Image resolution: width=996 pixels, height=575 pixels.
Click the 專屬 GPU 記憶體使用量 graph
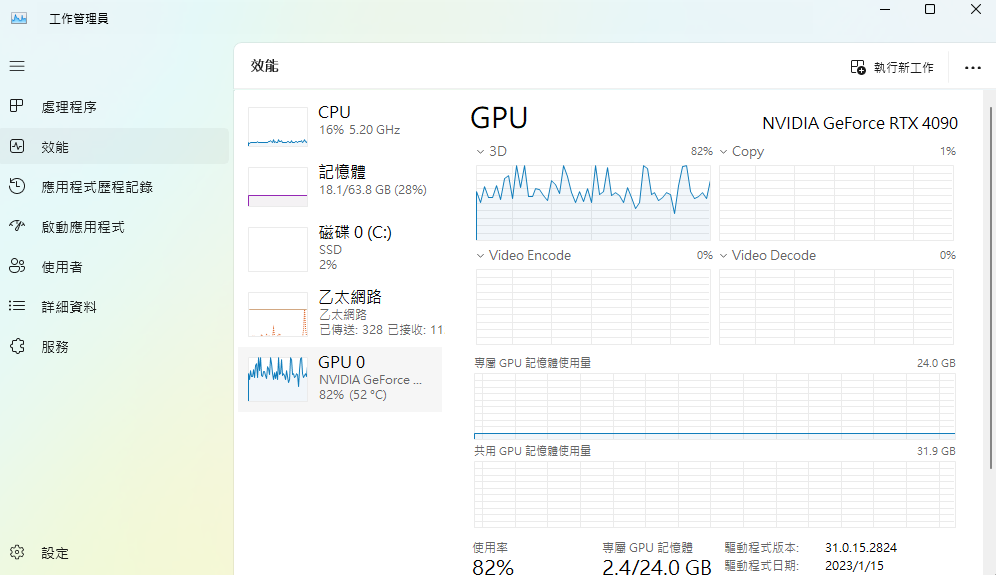coord(715,406)
